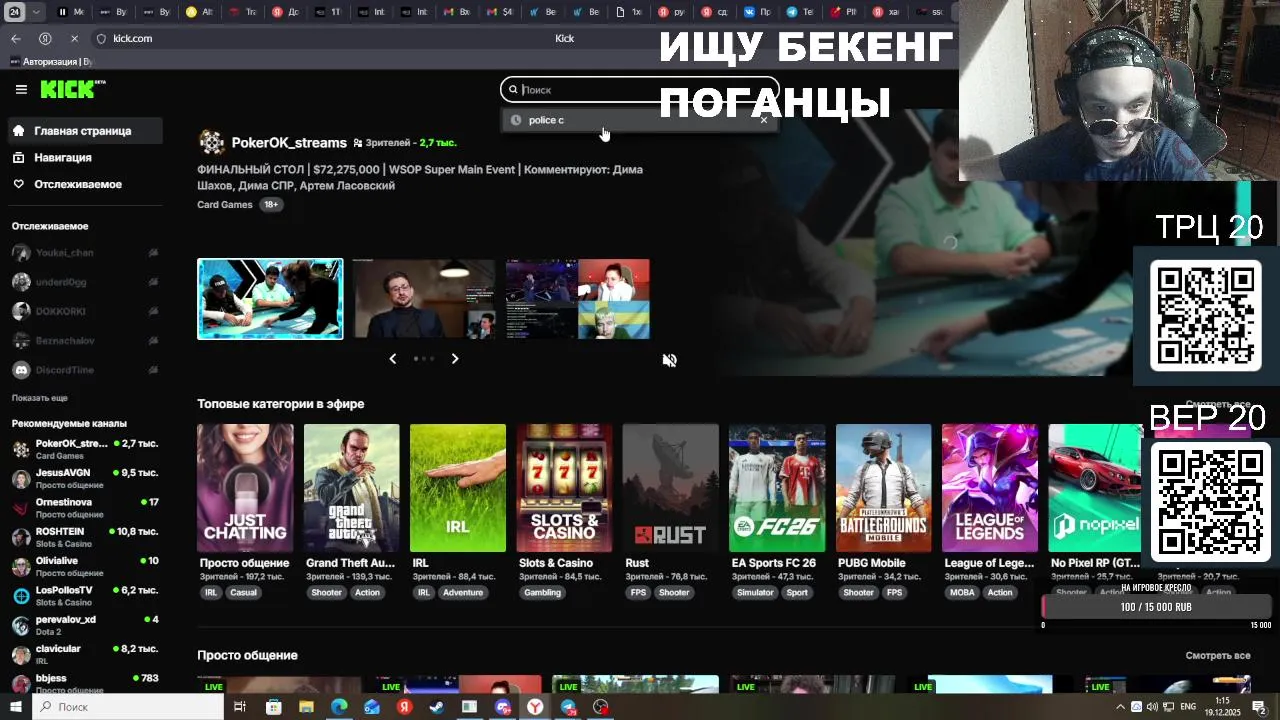Open the Just Chatting category card
This screenshot has height=720, width=1280.
click(245, 488)
